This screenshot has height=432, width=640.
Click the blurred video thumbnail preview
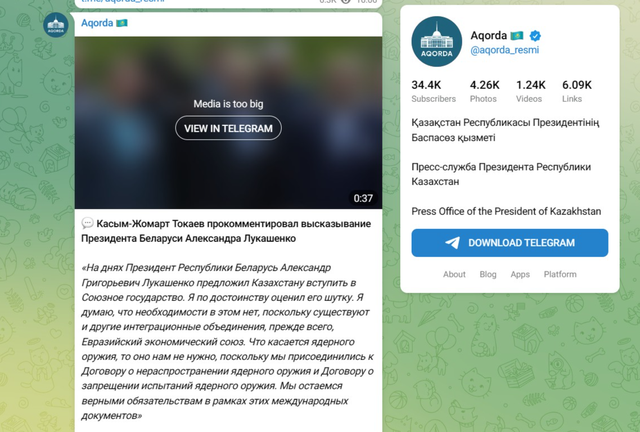[228, 123]
